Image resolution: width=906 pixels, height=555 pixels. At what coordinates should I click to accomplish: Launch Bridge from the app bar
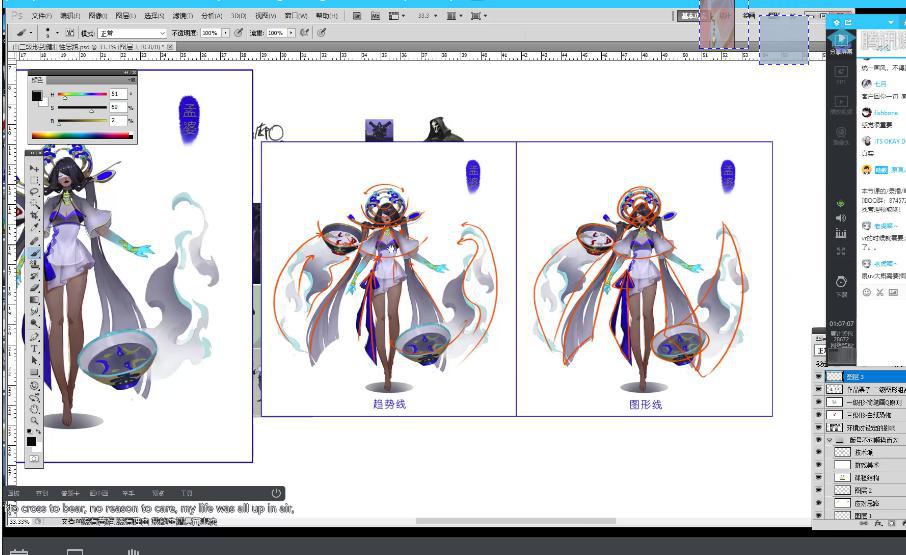(x=357, y=16)
